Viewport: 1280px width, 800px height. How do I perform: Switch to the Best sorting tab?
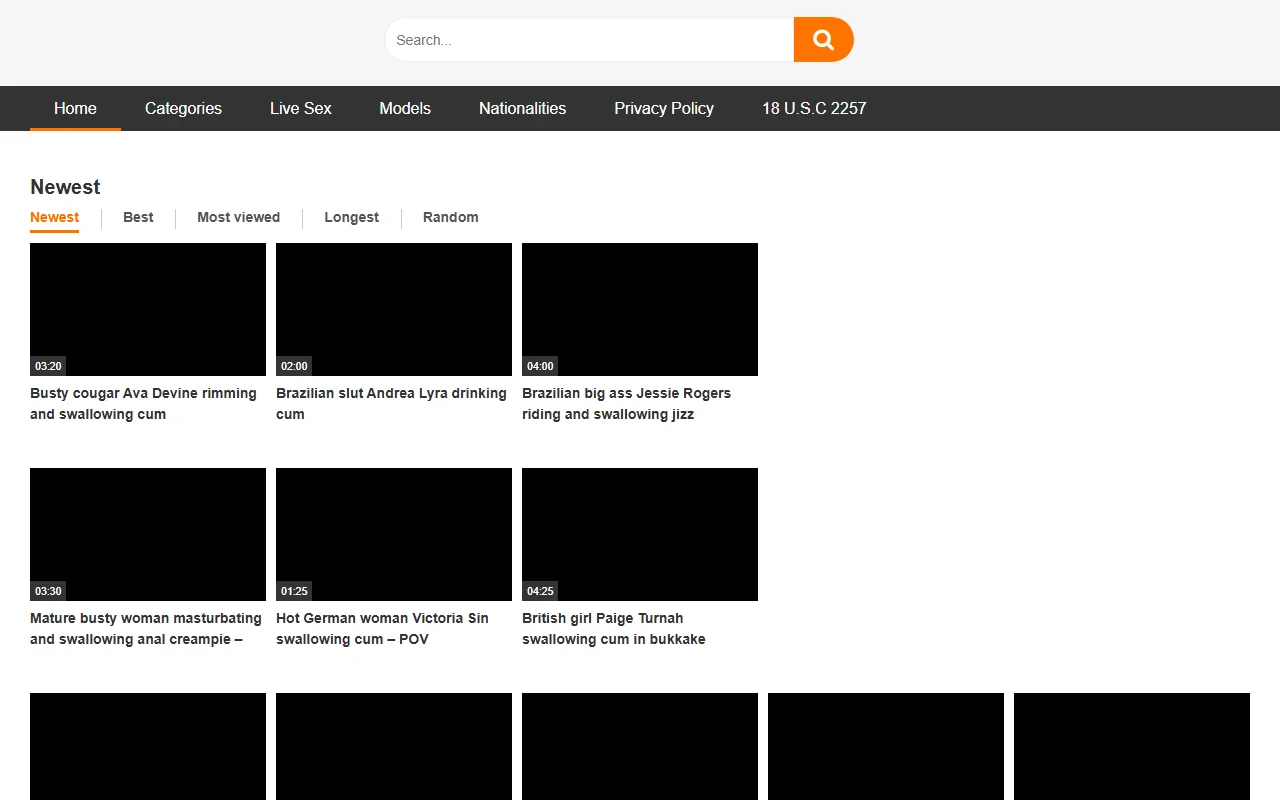pyautogui.click(x=138, y=217)
